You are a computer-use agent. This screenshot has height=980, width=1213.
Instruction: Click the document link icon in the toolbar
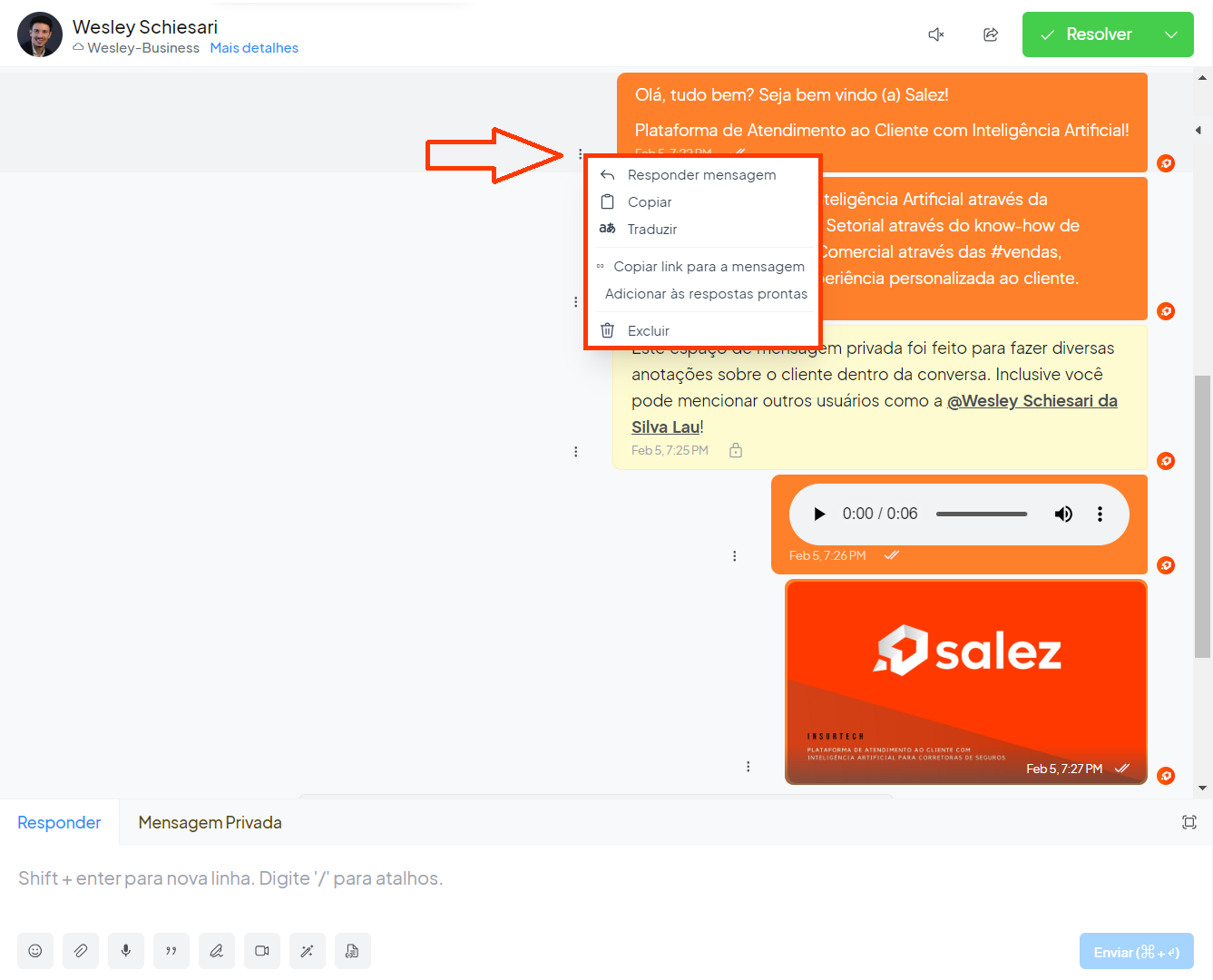353,951
